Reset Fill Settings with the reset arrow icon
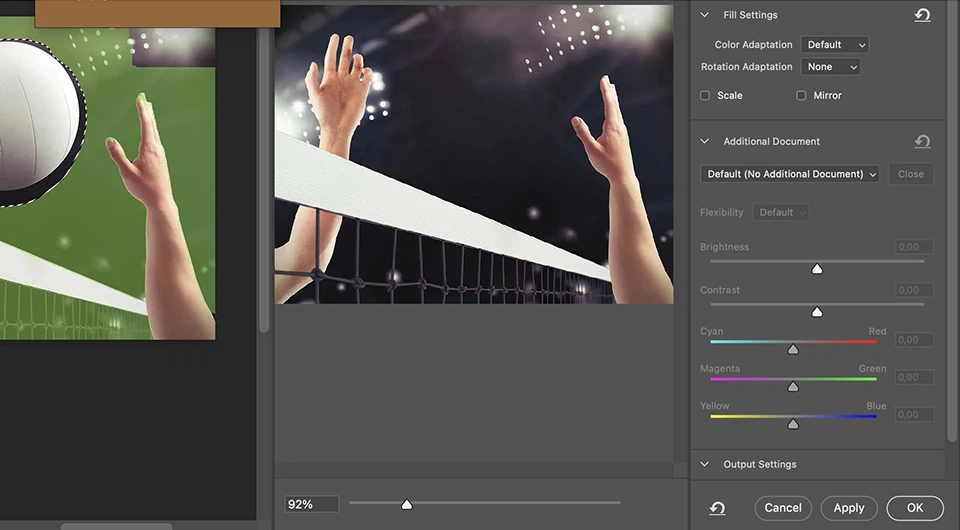960x530 pixels. pos(922,15)
